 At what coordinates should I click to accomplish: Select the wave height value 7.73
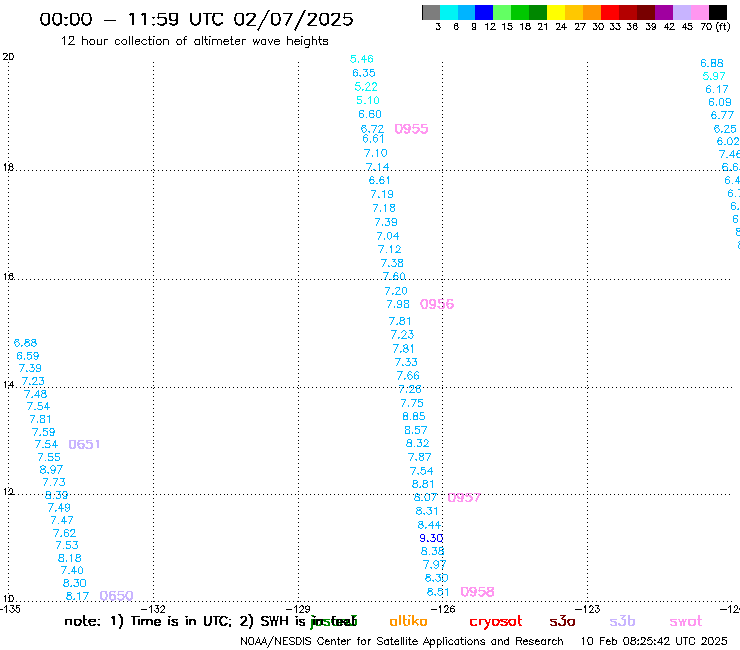tap(54, 482)
